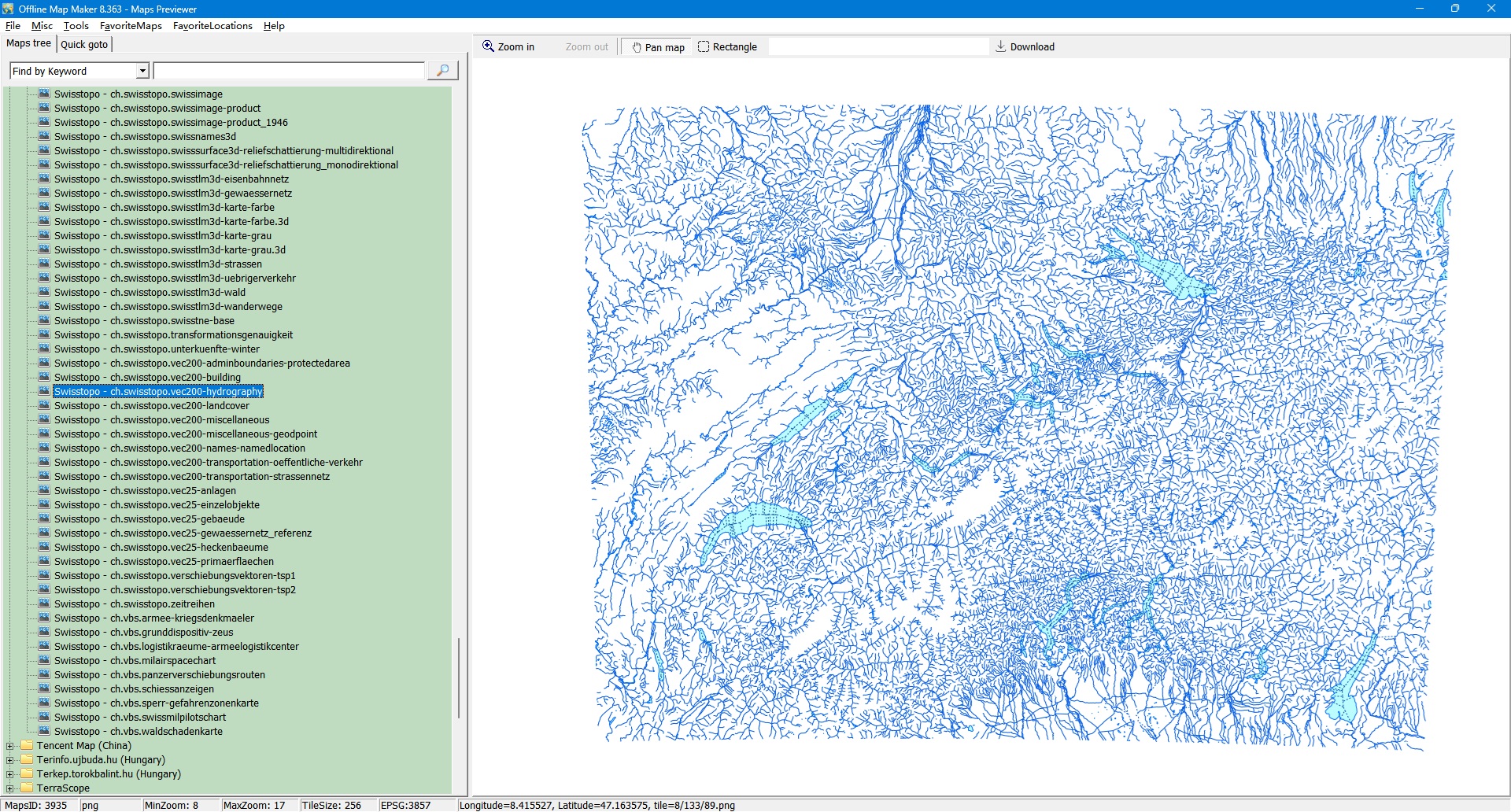
Task: Expand the TerraScope tree node
Action: pos(9,788)
